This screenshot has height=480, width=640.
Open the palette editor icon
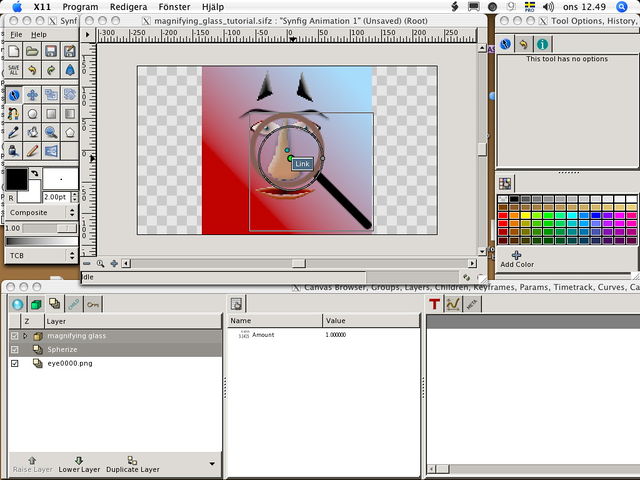505,184
